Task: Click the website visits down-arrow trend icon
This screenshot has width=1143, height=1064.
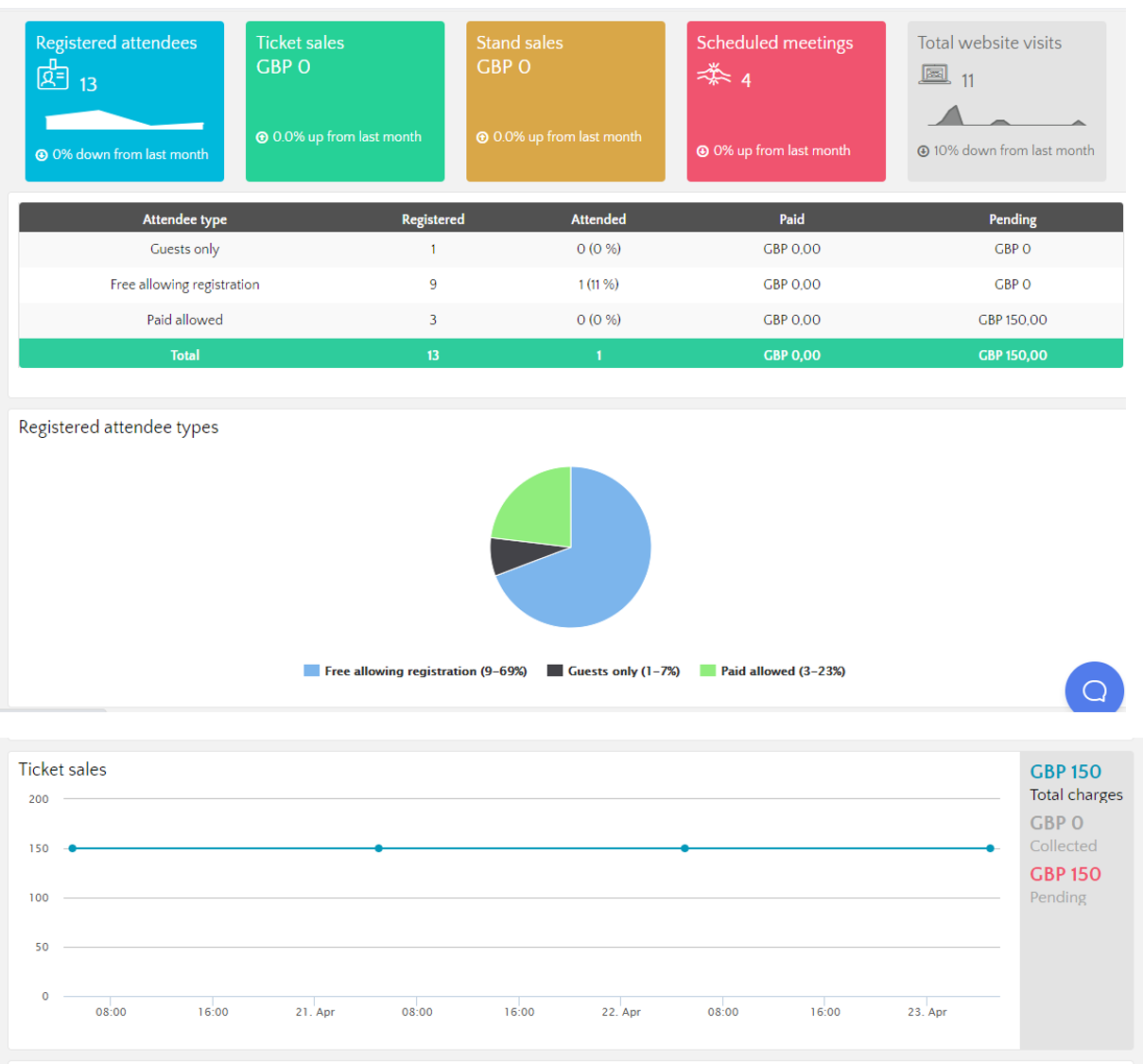Action: tap(923, 151)
